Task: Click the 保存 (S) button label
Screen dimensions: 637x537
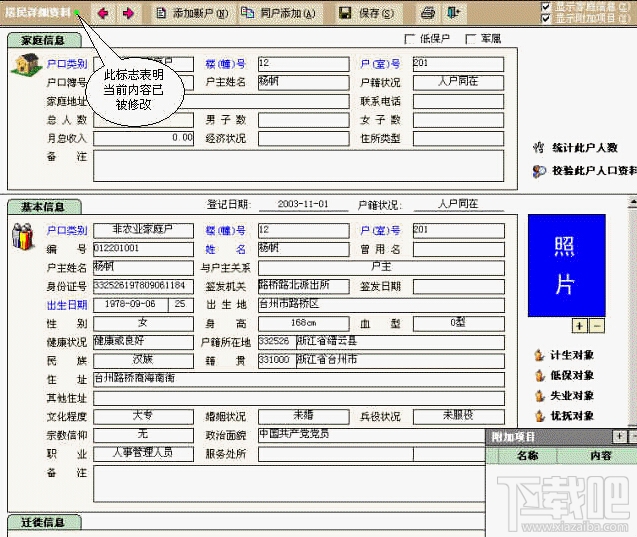Action: click(x=376, y=13)
